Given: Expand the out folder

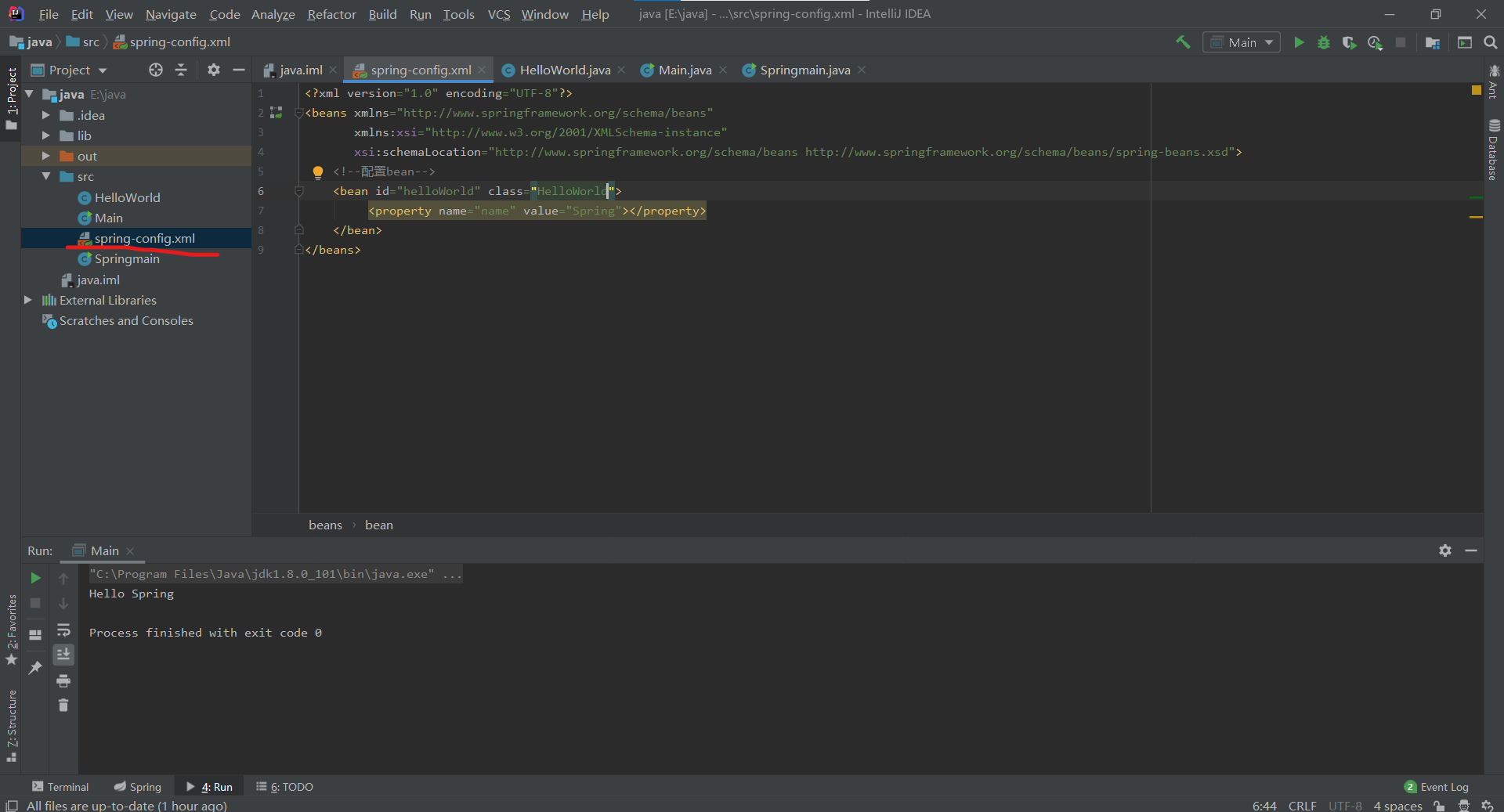Looking at the screenshot, I should [x=45, y=156].
